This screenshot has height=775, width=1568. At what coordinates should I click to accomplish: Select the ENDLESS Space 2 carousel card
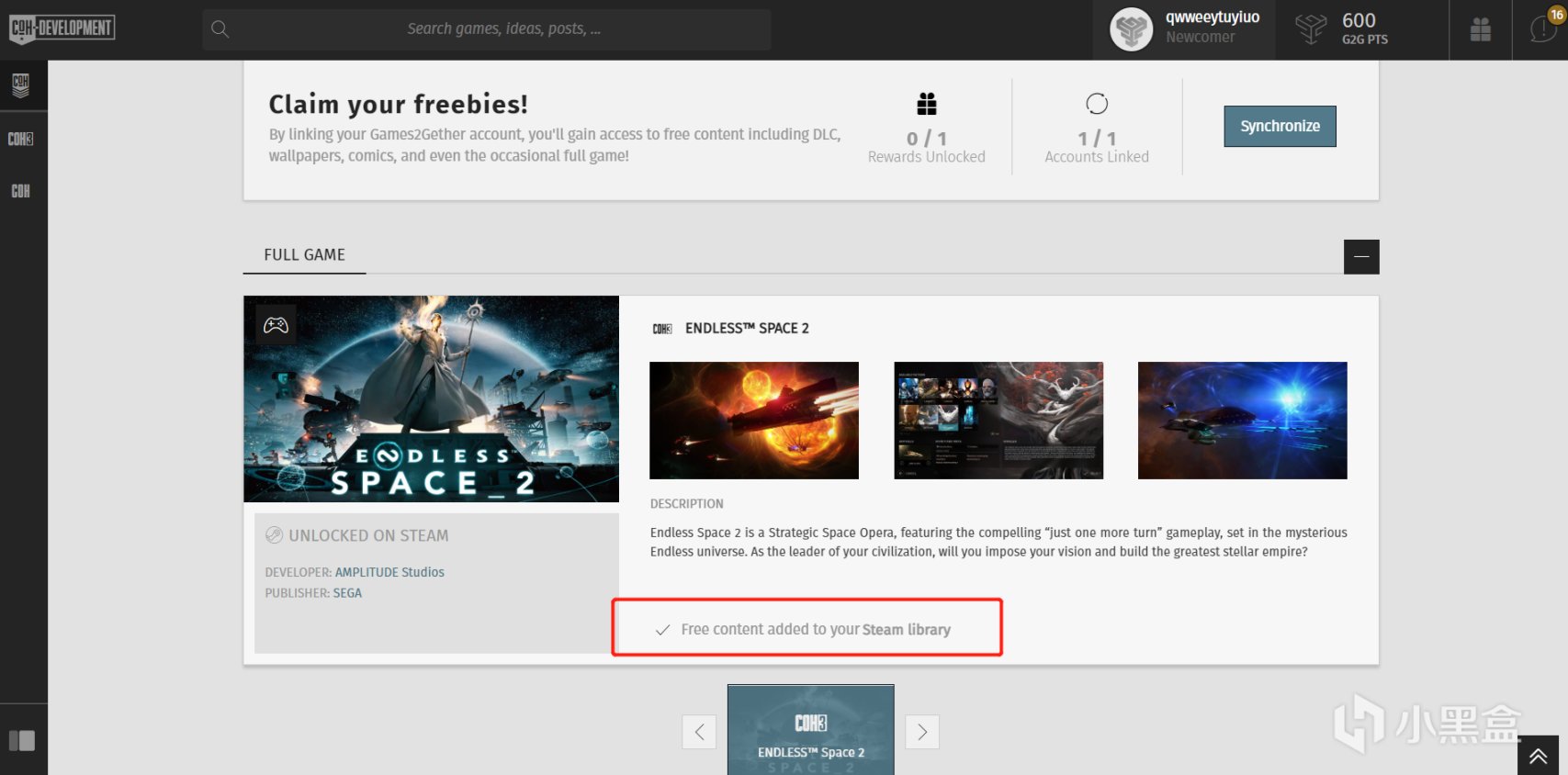(x=811, y=730)
